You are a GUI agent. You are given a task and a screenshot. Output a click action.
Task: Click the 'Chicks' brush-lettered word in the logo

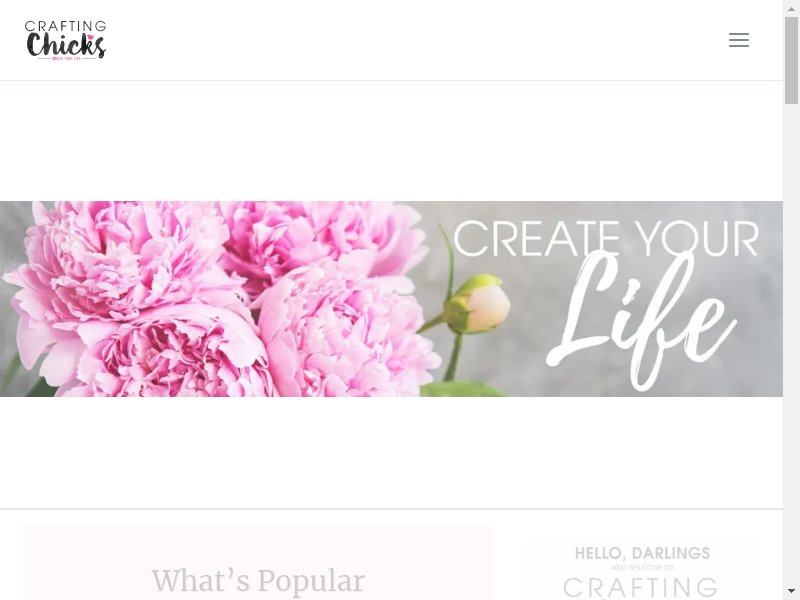(66, 45)
